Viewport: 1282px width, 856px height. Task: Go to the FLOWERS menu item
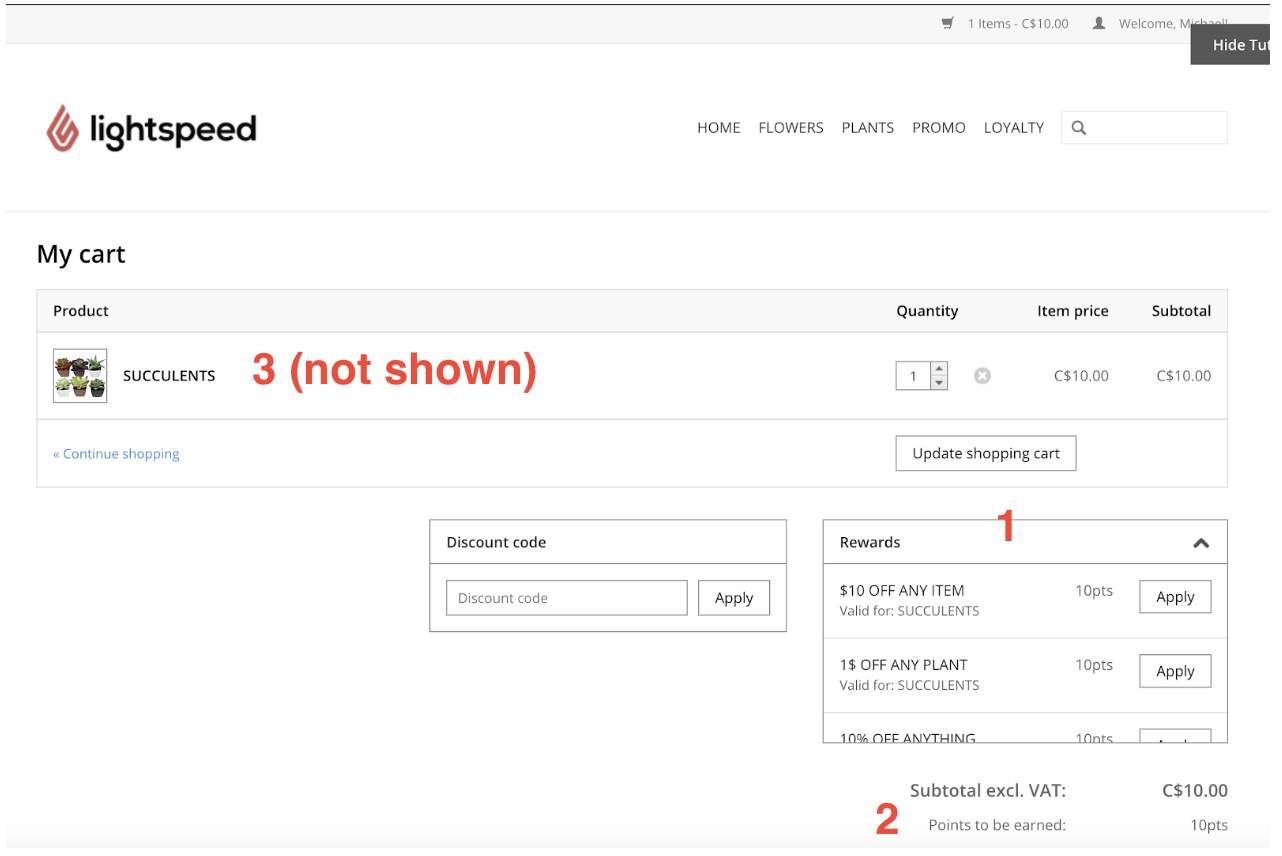[791, 128]
